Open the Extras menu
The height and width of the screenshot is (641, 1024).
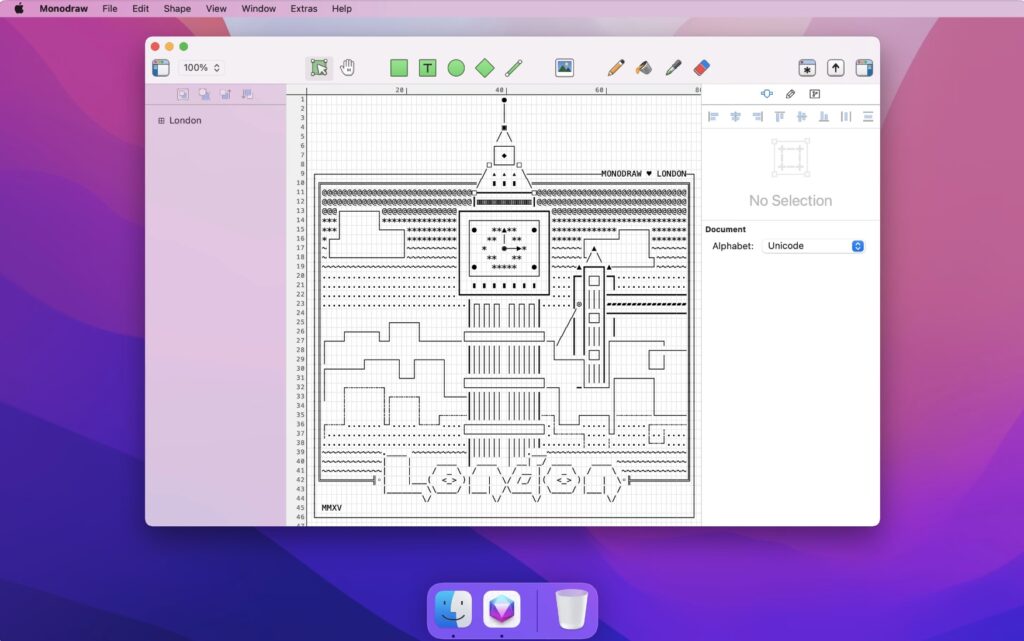[x=302, y=9]
